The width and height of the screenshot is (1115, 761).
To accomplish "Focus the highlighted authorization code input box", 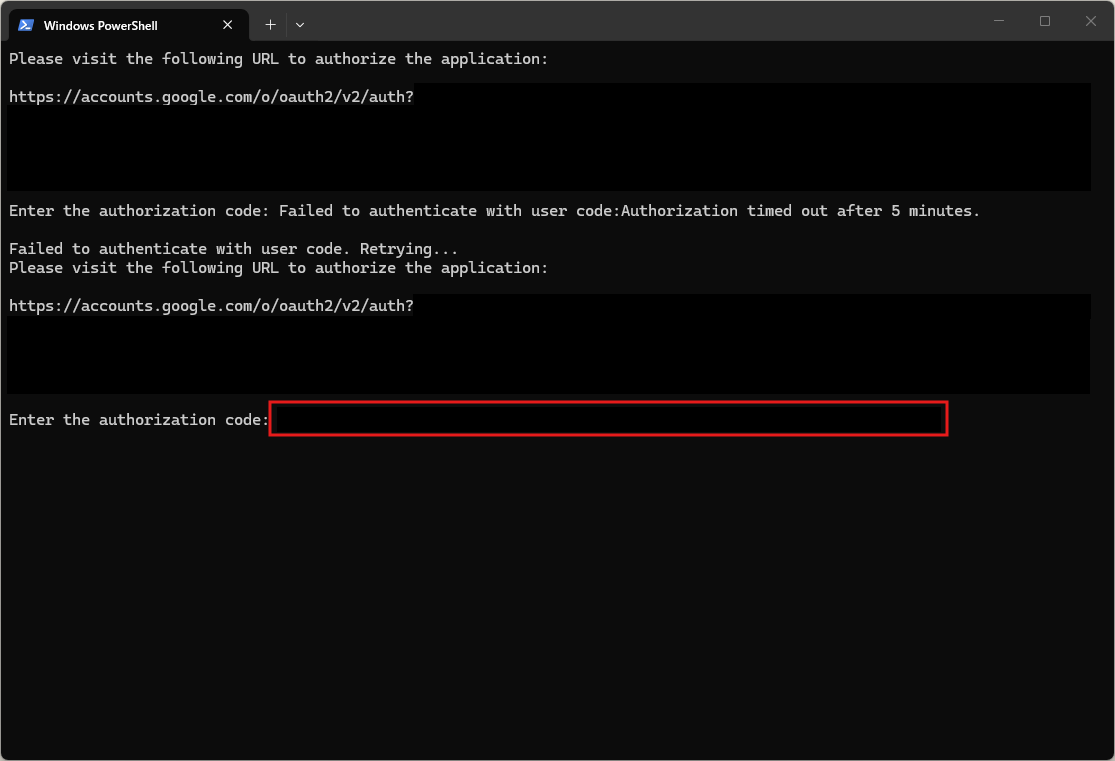I will click(608, 419).
